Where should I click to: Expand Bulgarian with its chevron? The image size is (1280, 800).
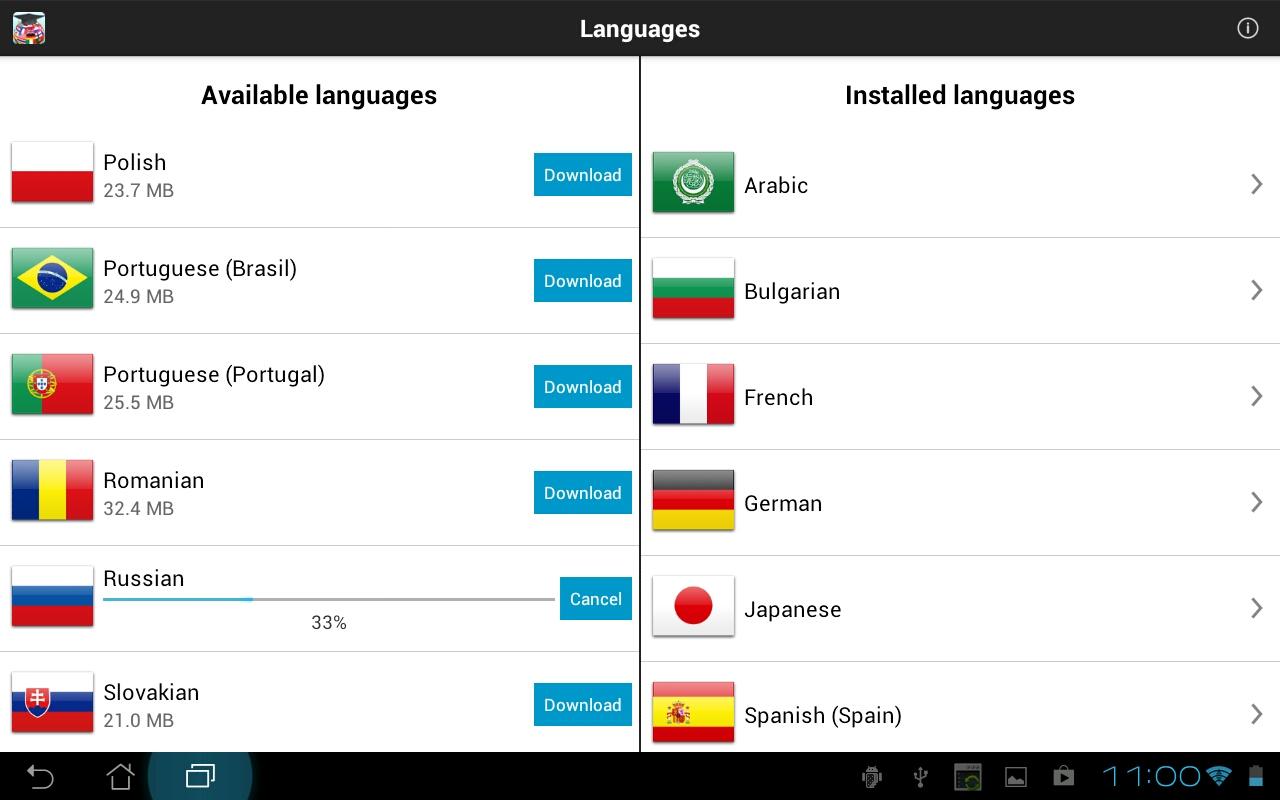pos(1257,290)
